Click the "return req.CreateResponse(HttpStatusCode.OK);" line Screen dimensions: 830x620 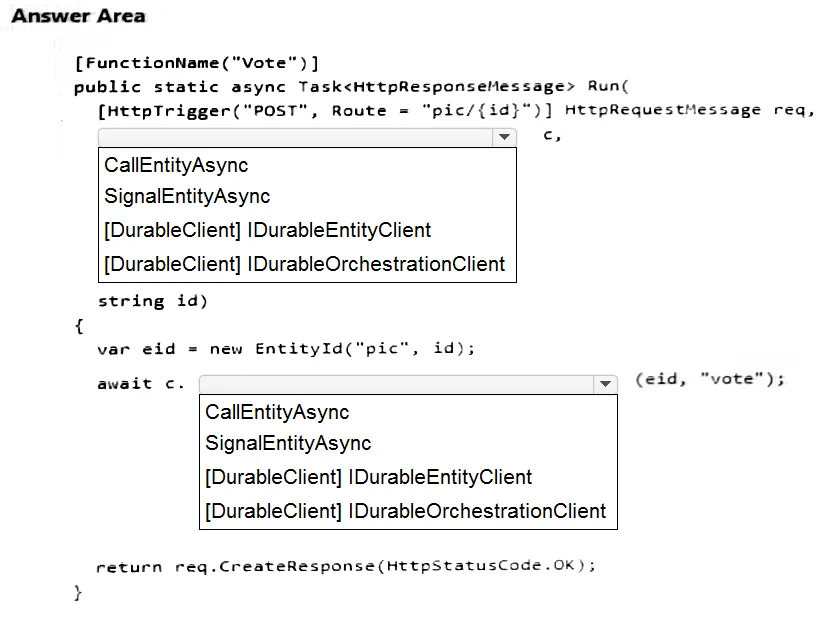346,566
